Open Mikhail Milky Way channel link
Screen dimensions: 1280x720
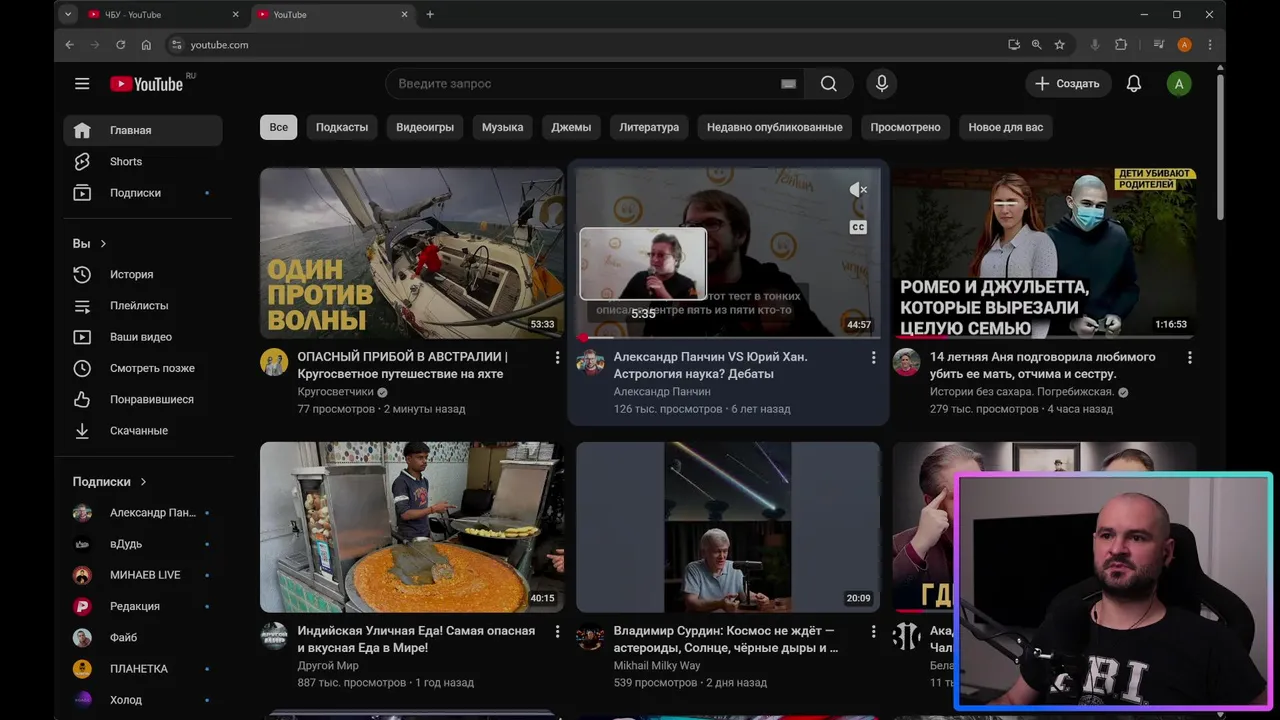pyautogui.click(x=657, y=666)
